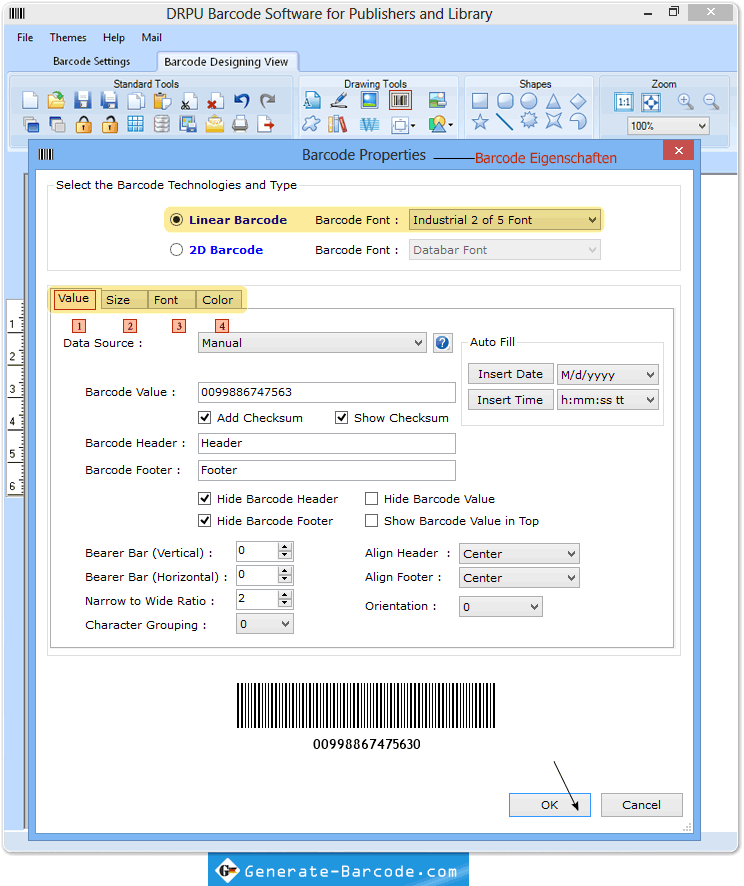744x886 pixels.
Task: Switch to the Font tab
Action: [172, 300]
